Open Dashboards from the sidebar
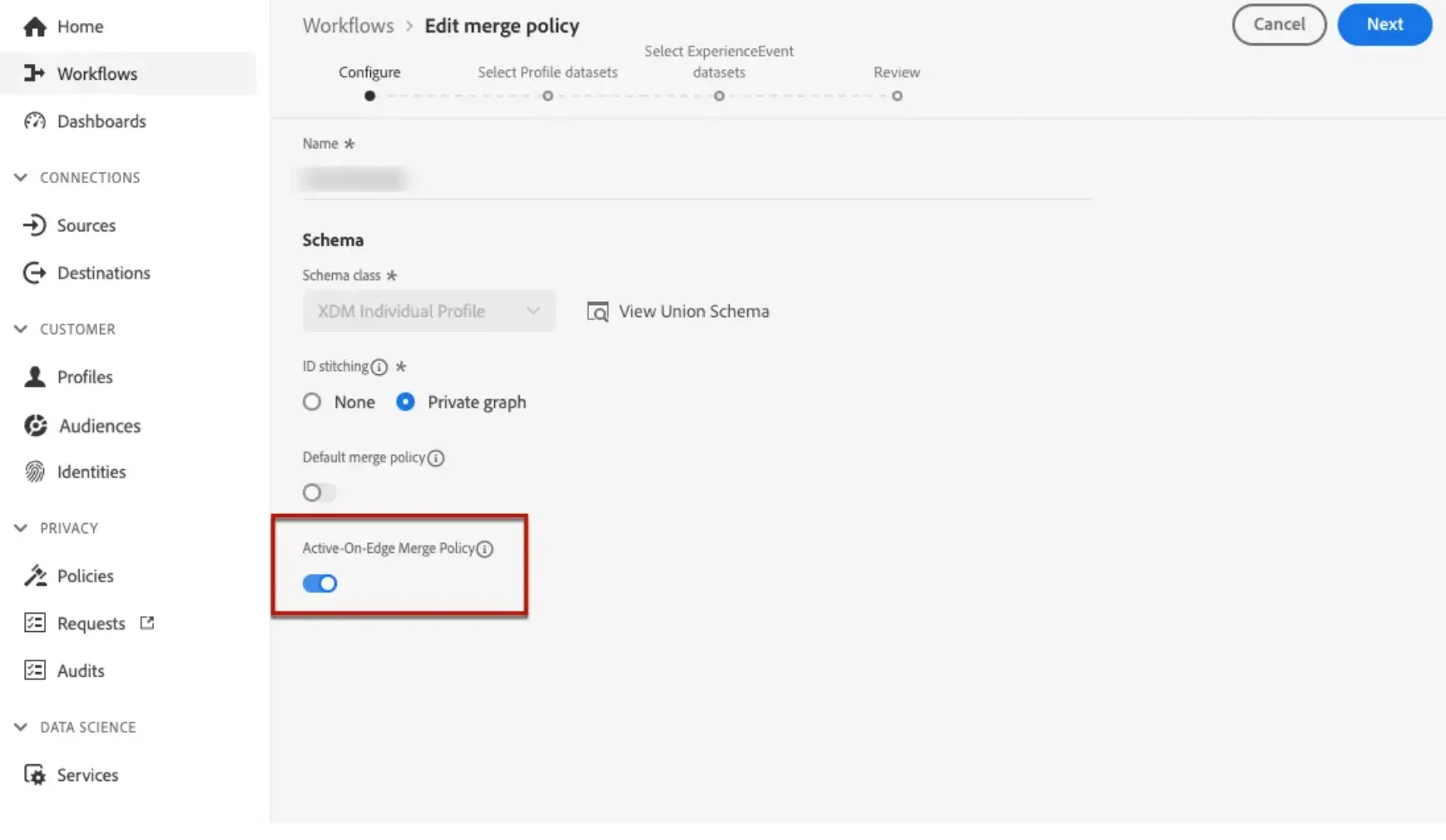The width and height of the screenshot is (1446, 840). coord(102,121)
